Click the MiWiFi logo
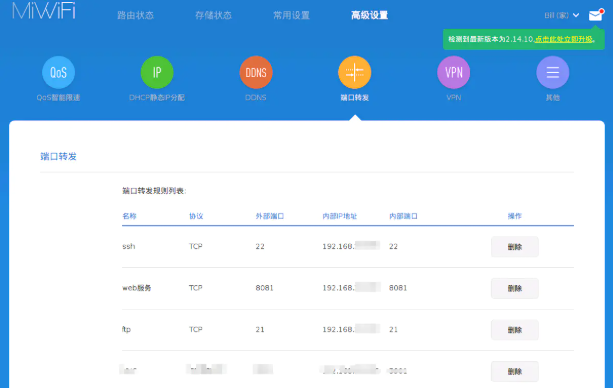 click(x=43, y=11)
